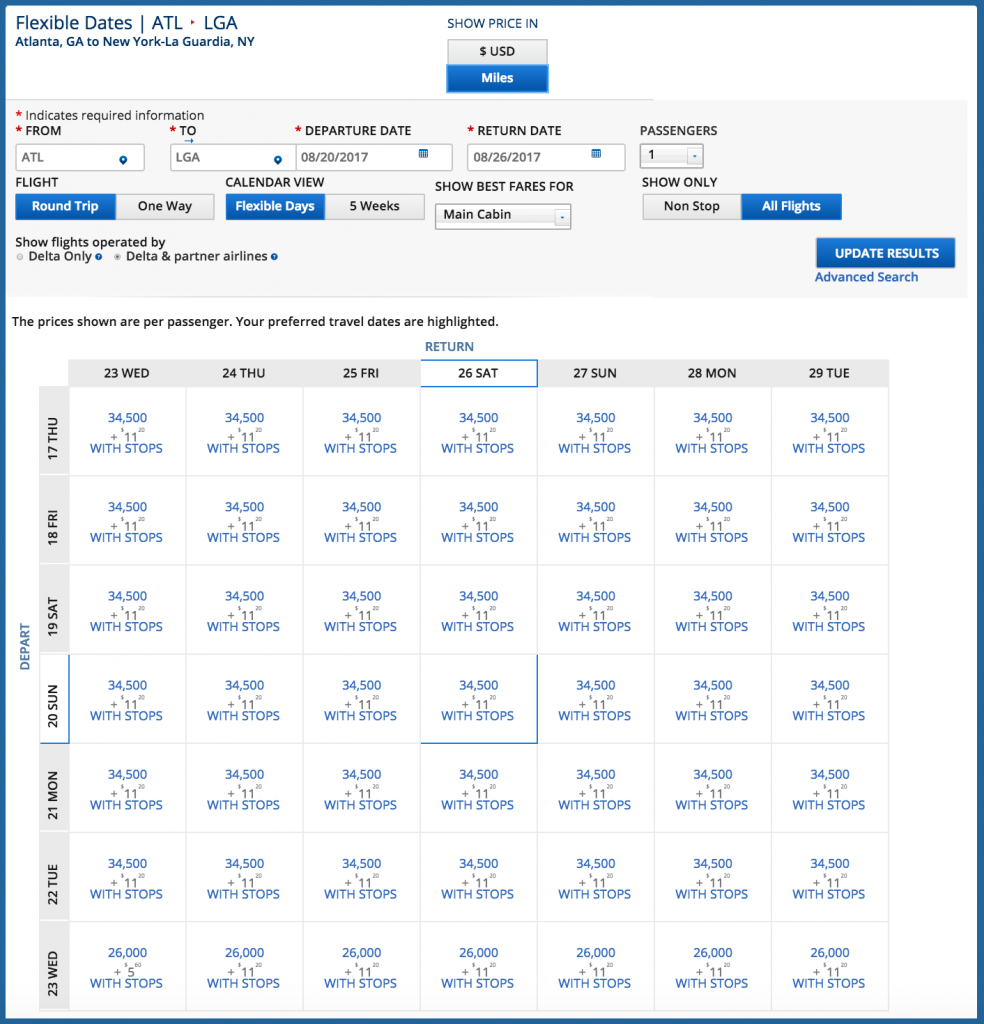984x1024 pixels.
Task: Click the return date field 08/26/2017
Action: pos(546,157)
